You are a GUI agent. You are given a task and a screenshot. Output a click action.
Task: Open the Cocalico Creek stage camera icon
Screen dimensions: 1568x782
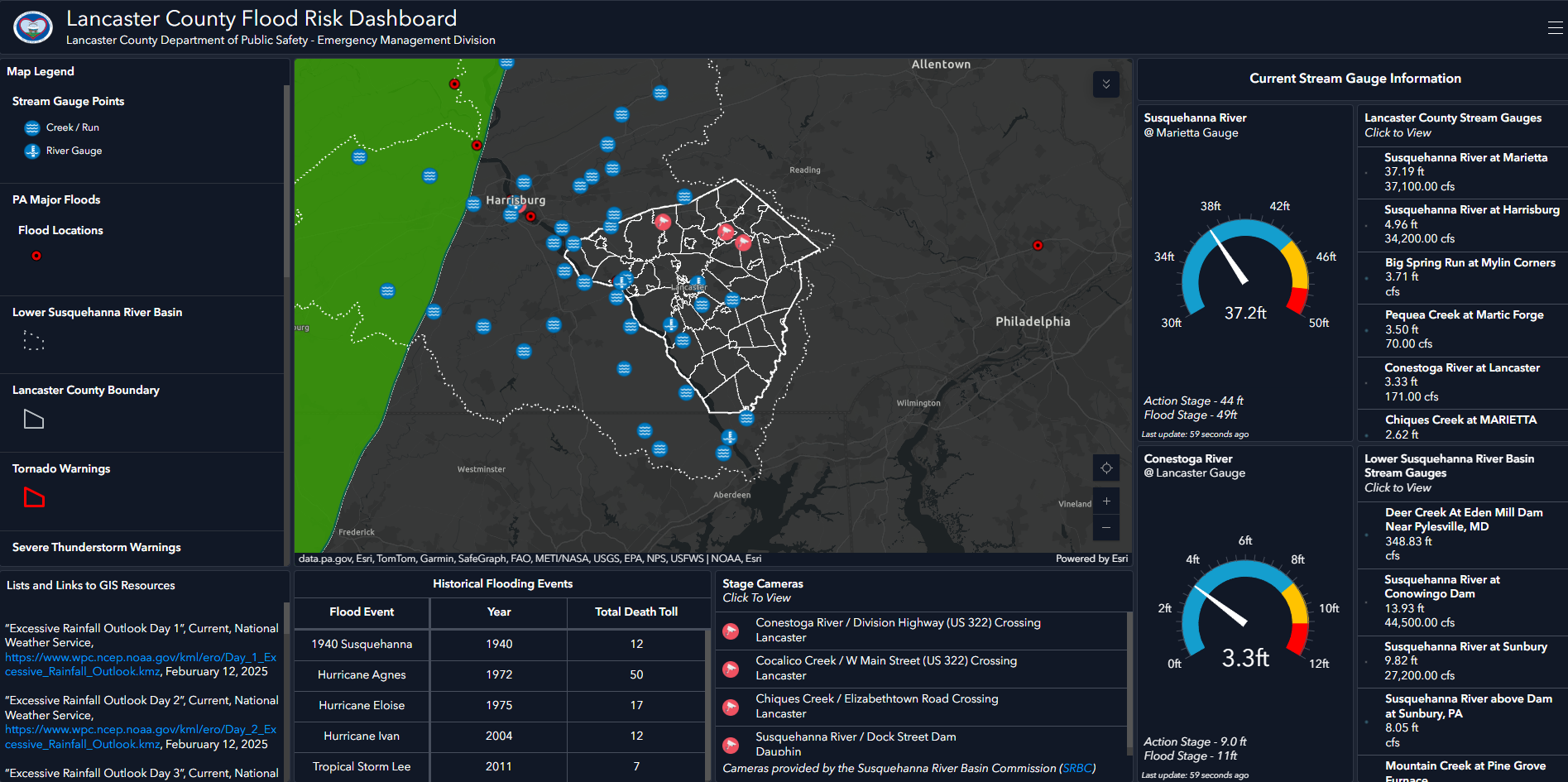click(731, 669)
